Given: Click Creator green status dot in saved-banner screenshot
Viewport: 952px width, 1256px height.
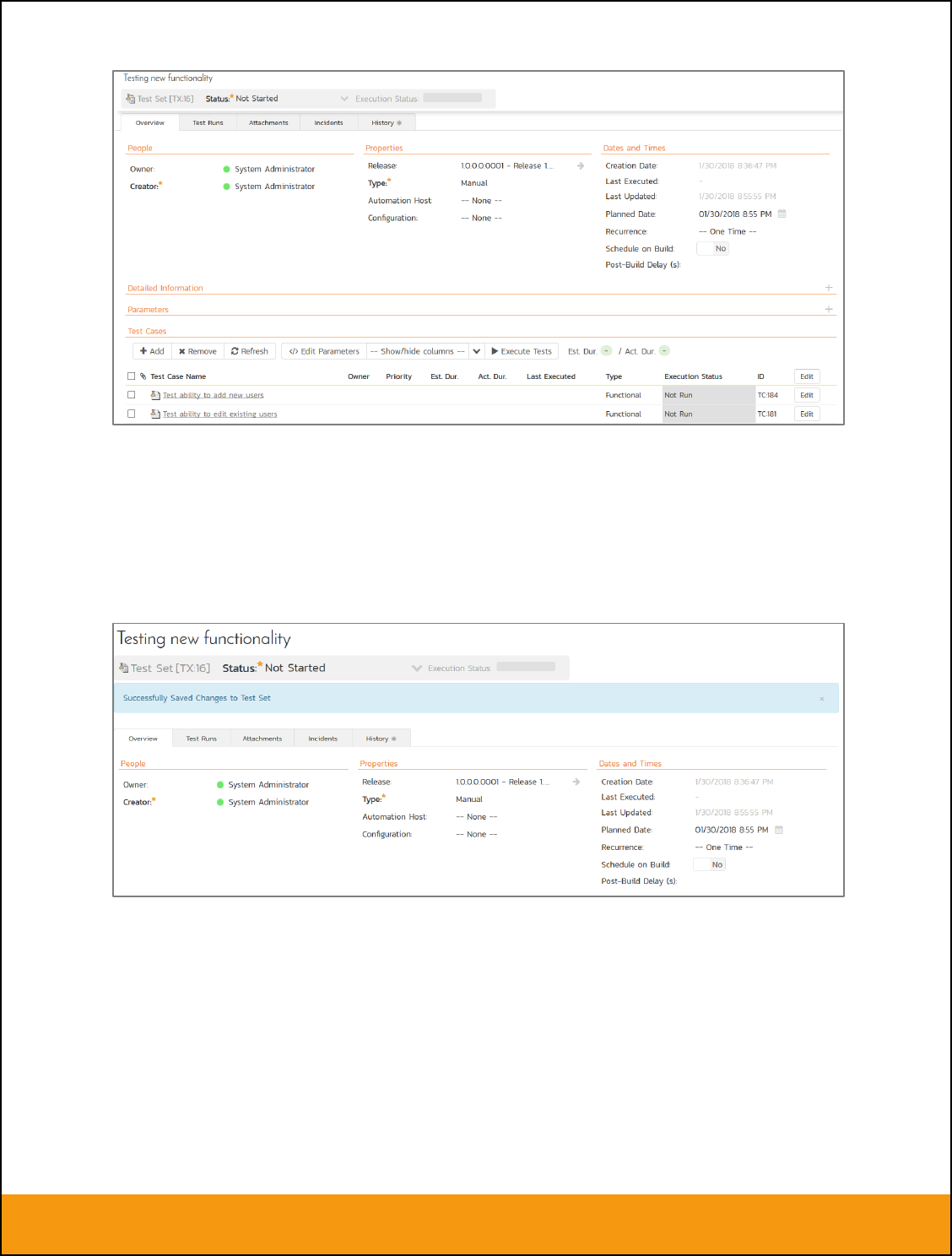Looking at the screenshot, I should tap(220, 802).
